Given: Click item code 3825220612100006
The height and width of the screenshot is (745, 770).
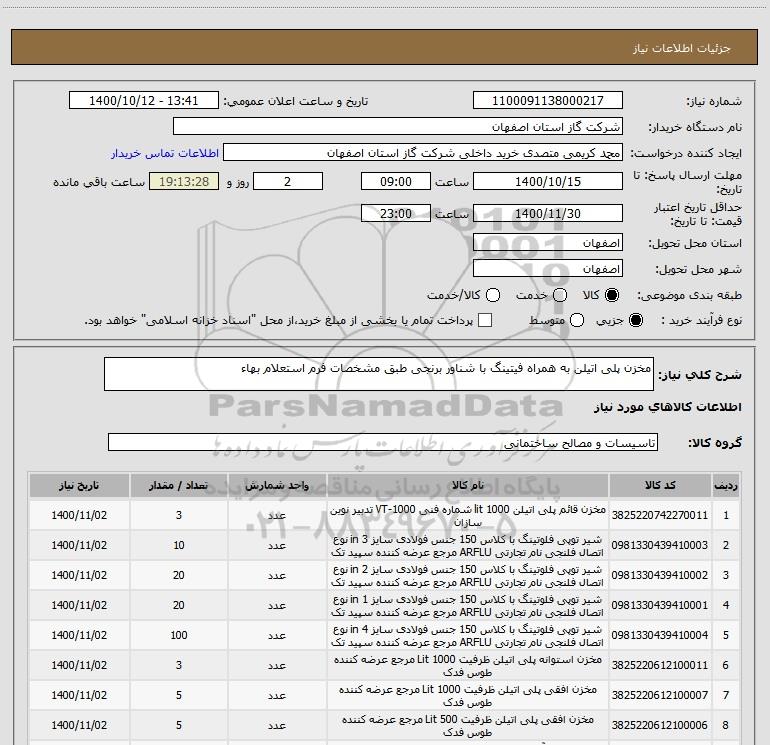Looking at the screenshot, I should coord(660,725).
